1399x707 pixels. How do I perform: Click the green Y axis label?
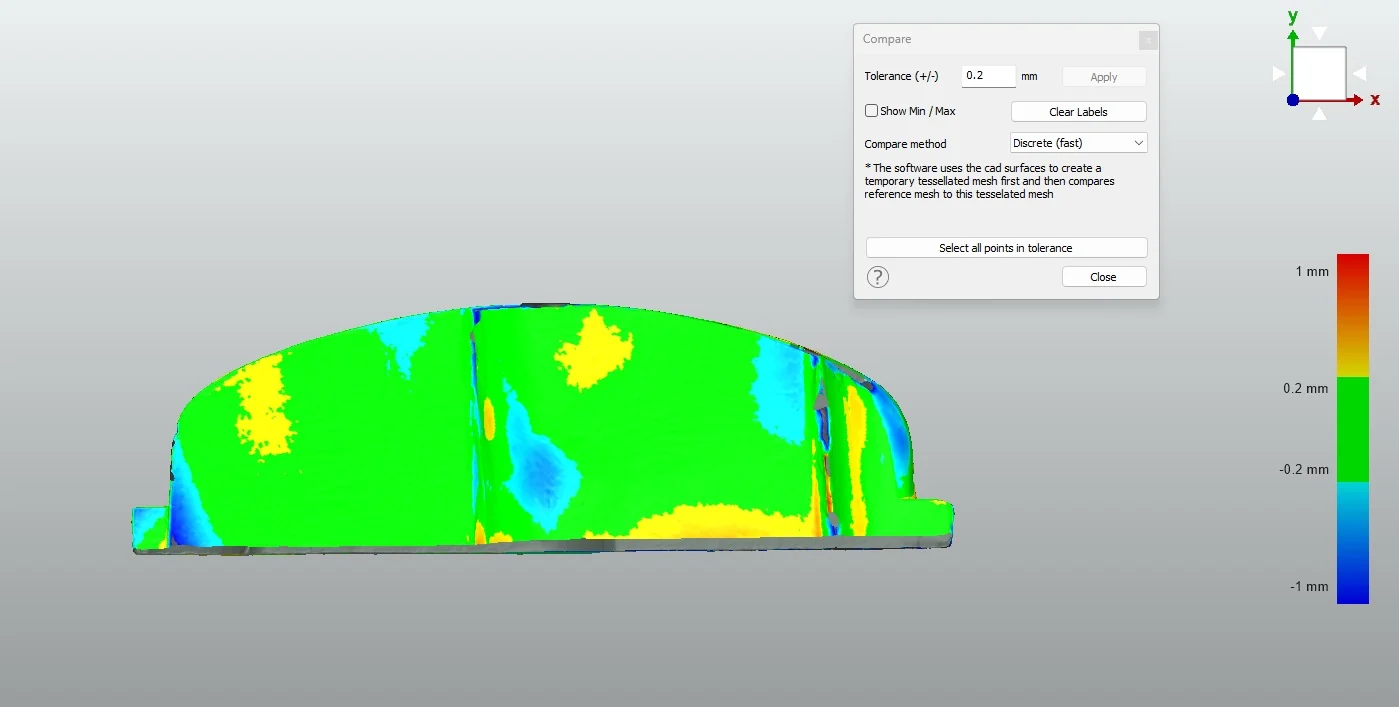(1293, 16)
